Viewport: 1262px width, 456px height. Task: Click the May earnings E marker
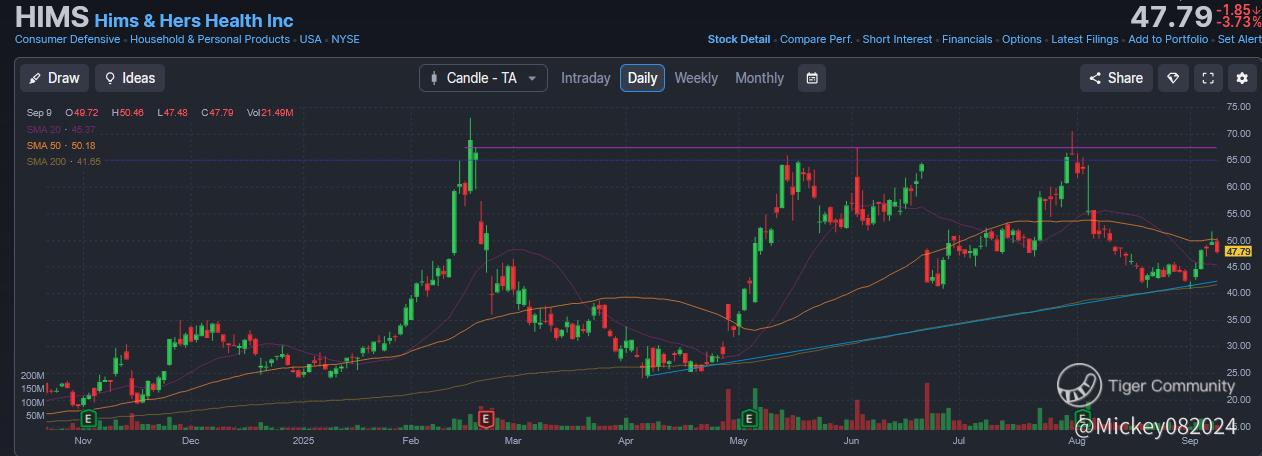(x=748, y=418)
